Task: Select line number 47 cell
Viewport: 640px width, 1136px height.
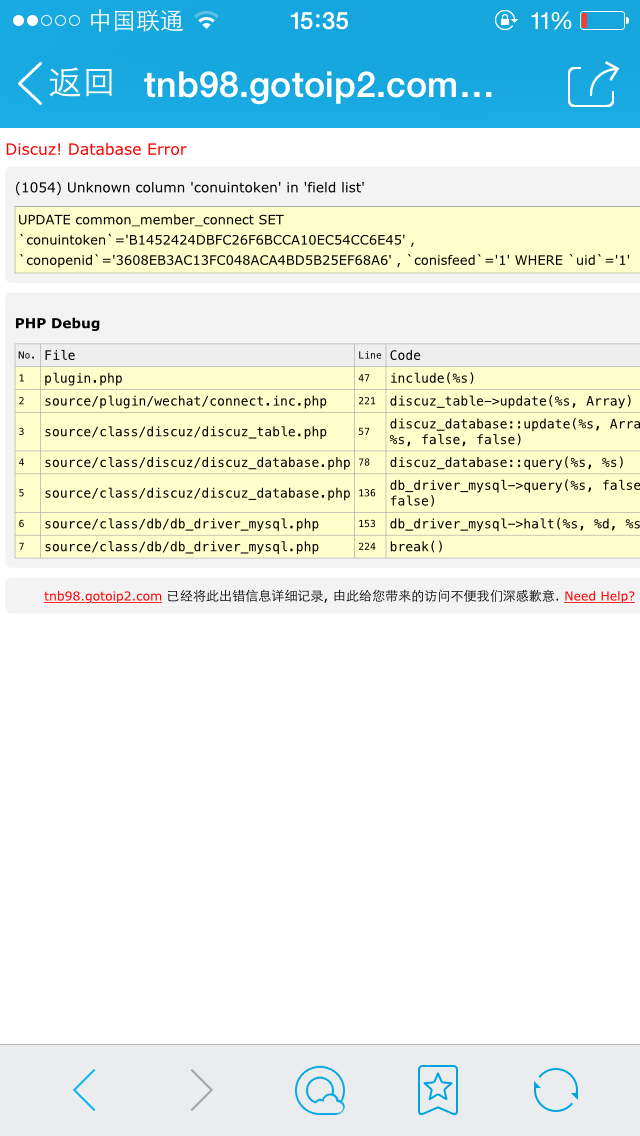Action: tap(370, 378)
